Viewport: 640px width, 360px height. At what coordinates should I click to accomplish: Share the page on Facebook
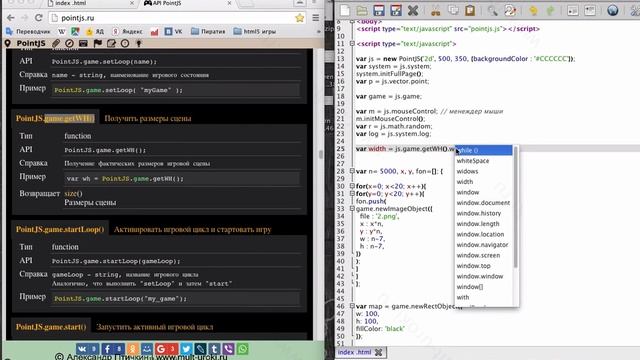[x=113, y=349]
